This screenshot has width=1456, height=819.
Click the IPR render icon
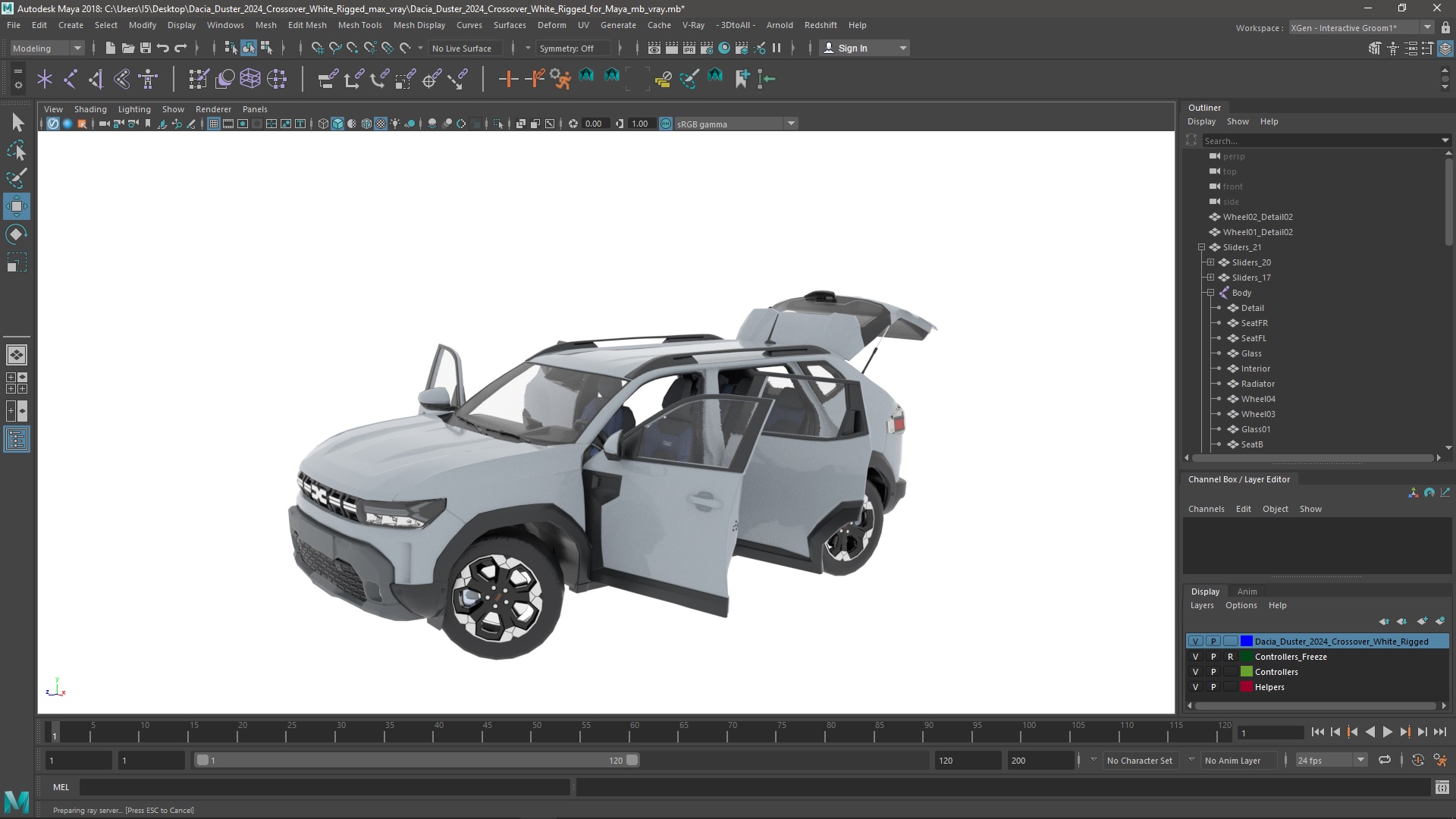689,48
